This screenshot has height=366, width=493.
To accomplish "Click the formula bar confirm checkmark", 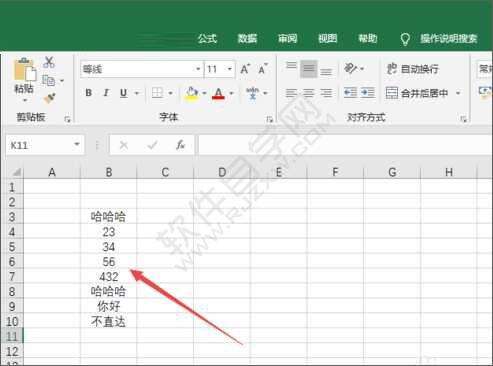I will [152, 145].
